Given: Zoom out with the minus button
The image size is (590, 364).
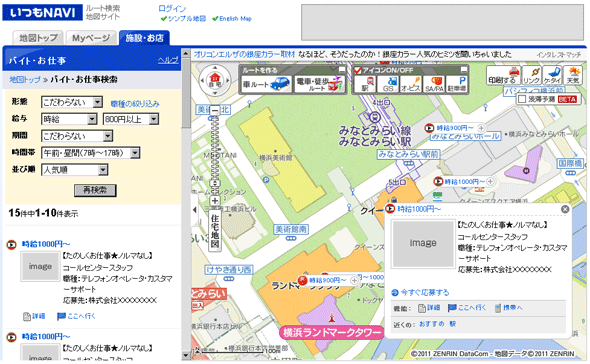Looking at the screenshot, I should [214, 111].
